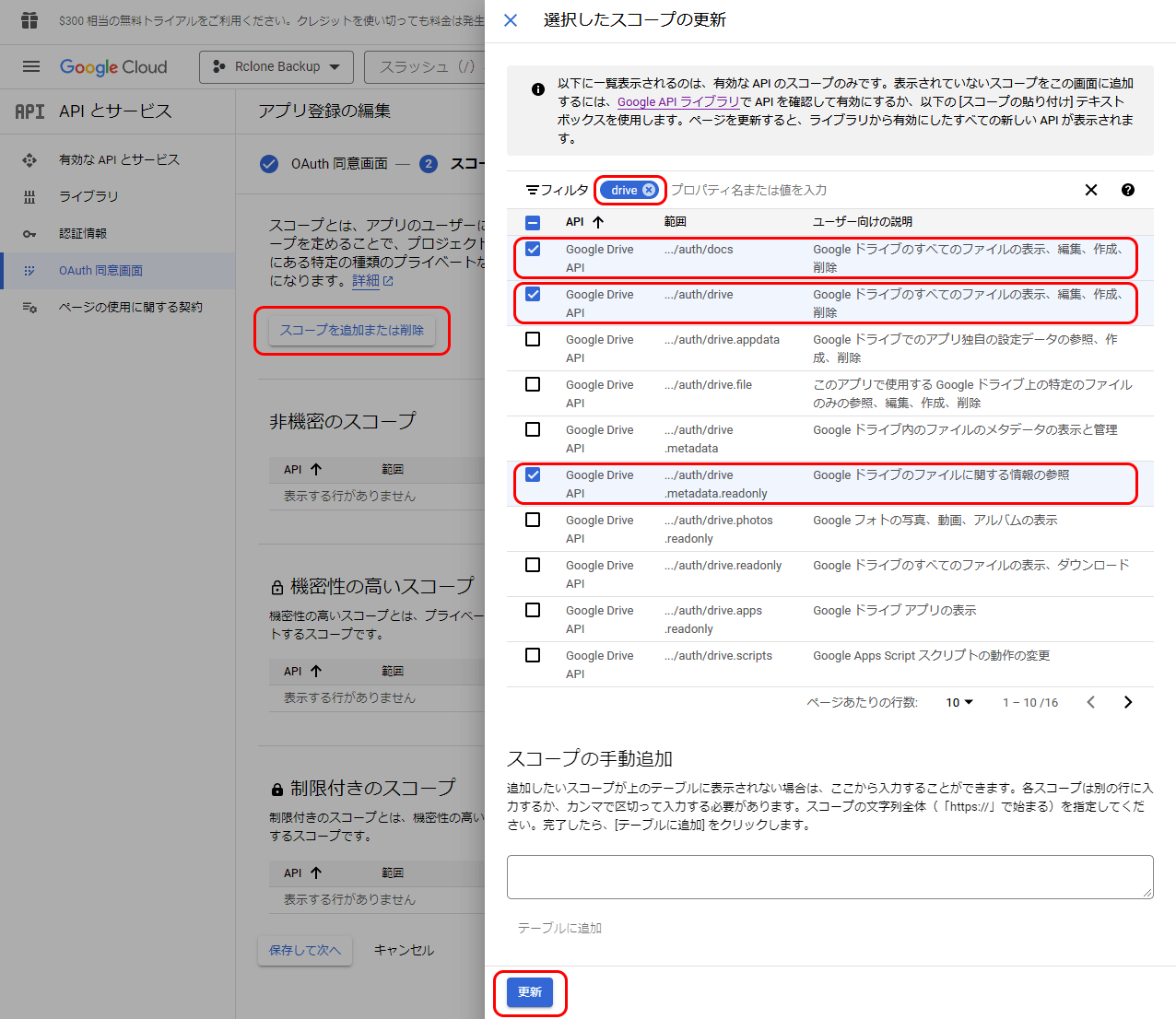This screenshot has height=1019, width=1176.
Task: Click the Google Cloud logo
Action: click(113, 66)
